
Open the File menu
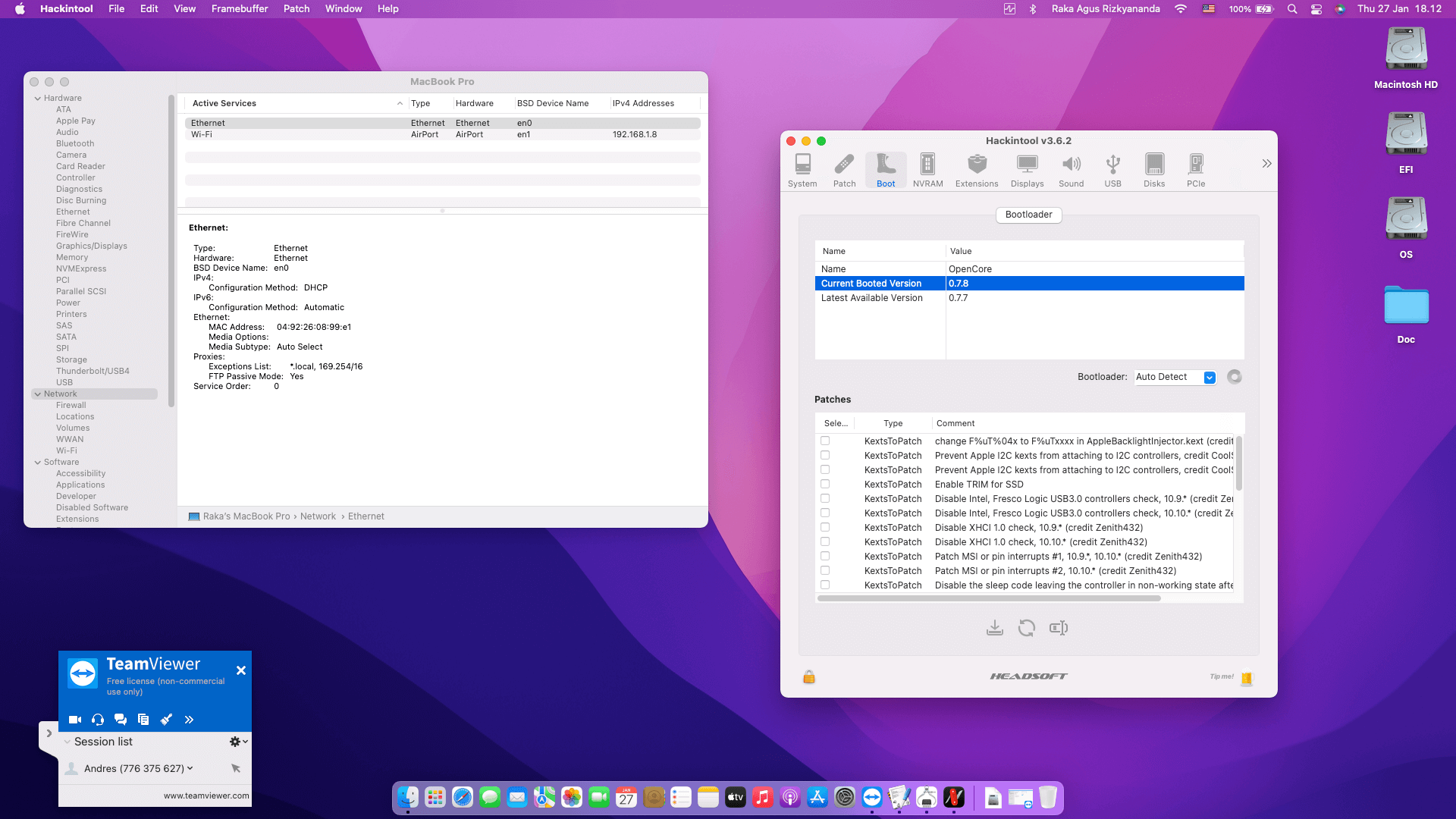(116, 9)
